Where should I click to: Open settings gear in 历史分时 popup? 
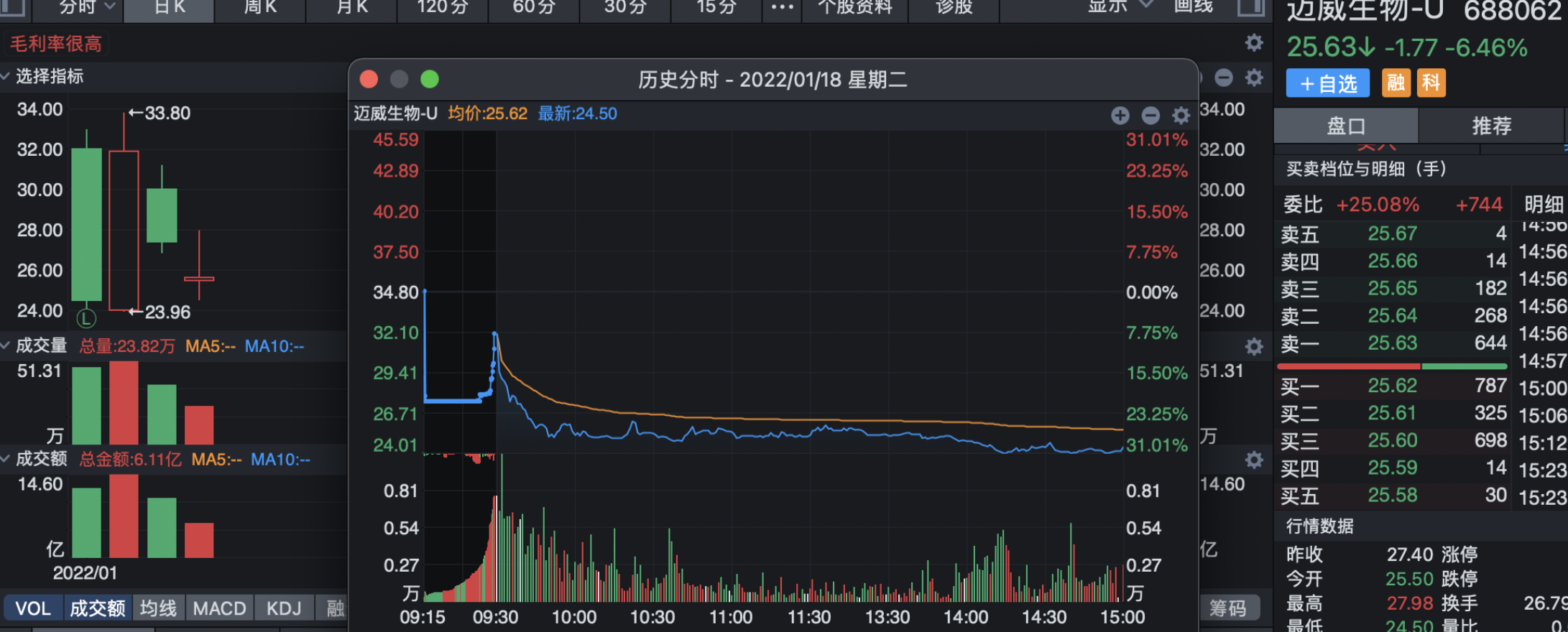[x=1181, y=115]
